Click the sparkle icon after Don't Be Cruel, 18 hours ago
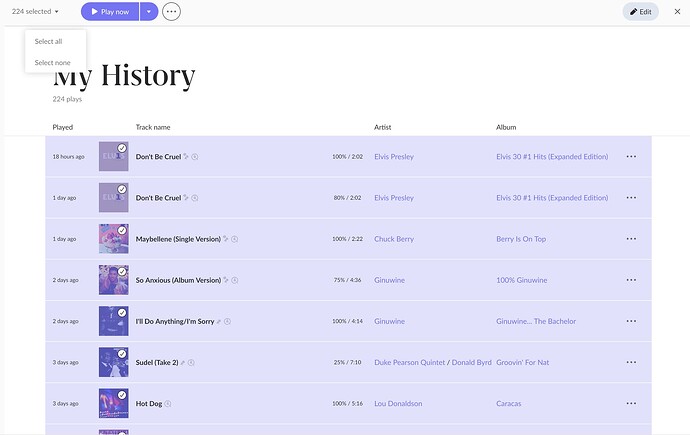This screenshot has height=435, width=690. tap(186, 157)
